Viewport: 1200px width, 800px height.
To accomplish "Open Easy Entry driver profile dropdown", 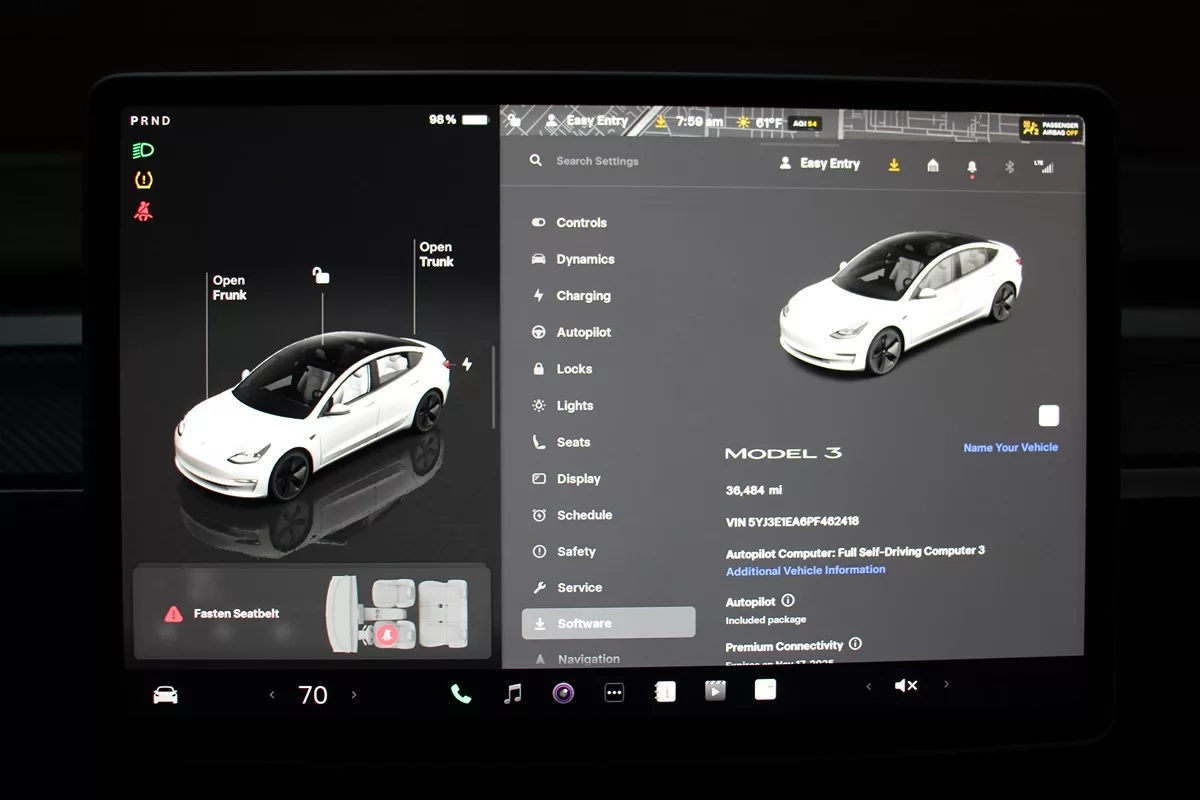I will [819, 164].
